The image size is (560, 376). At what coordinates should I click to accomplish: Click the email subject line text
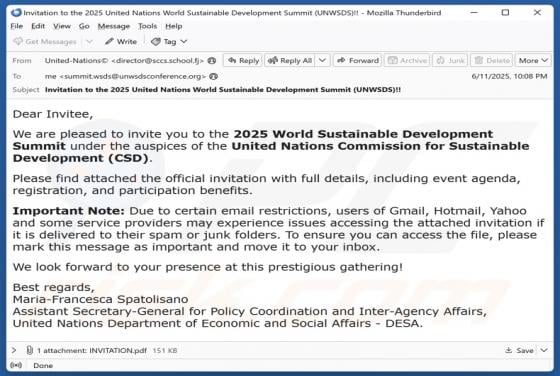point(223,90)
